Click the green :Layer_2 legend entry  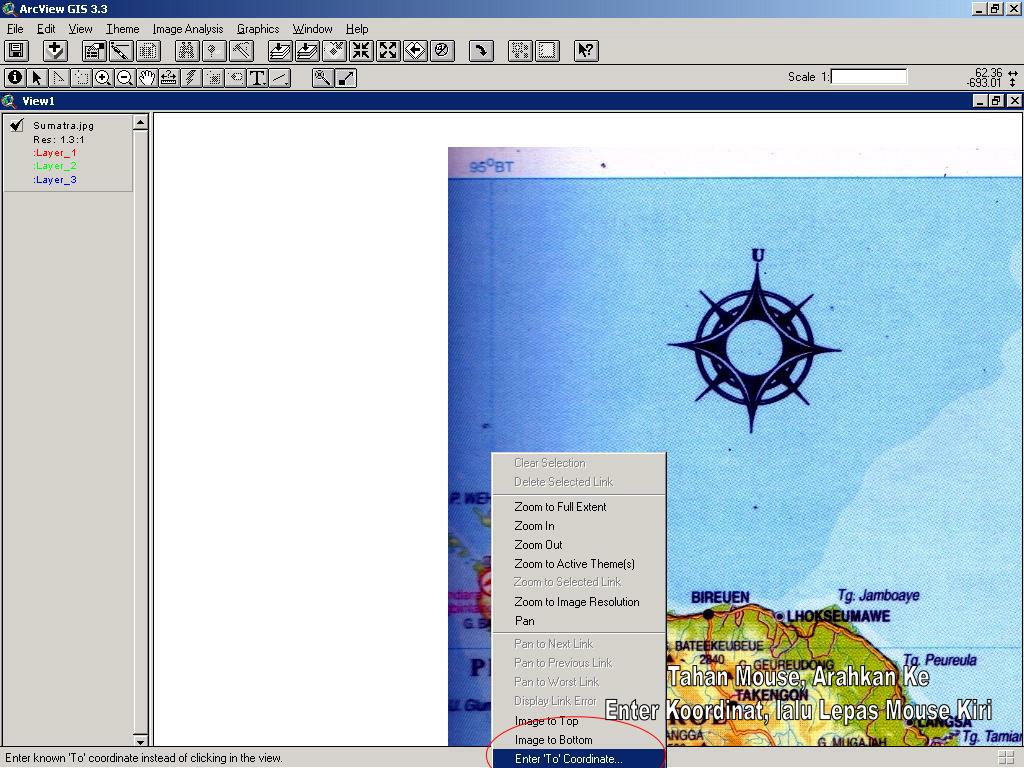tap(55, 166)
